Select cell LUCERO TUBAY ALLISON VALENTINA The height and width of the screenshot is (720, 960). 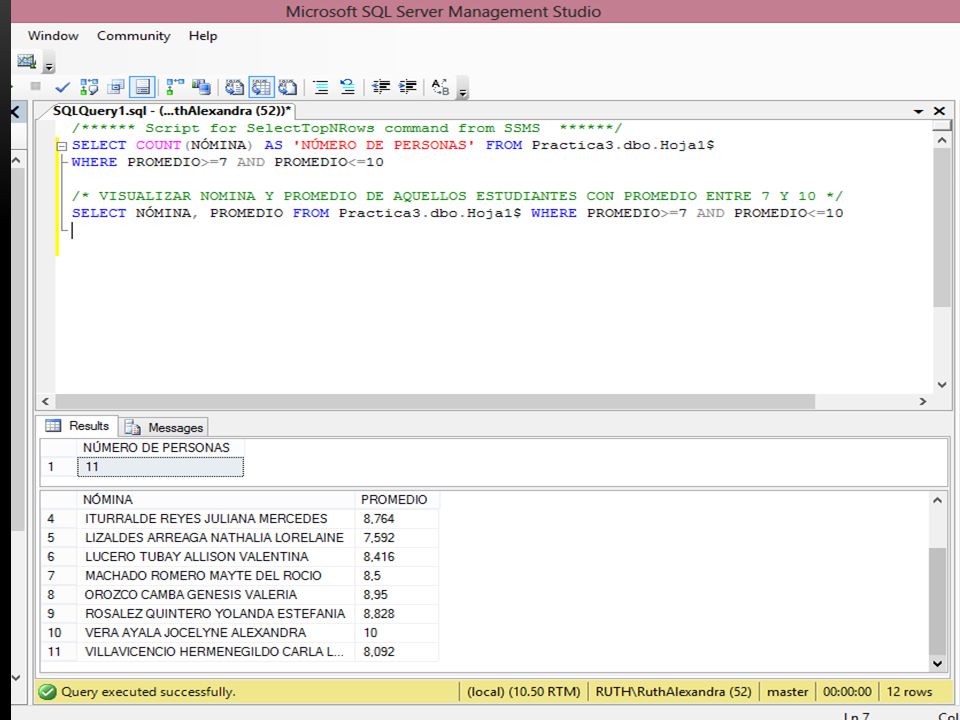coord(216,557)
